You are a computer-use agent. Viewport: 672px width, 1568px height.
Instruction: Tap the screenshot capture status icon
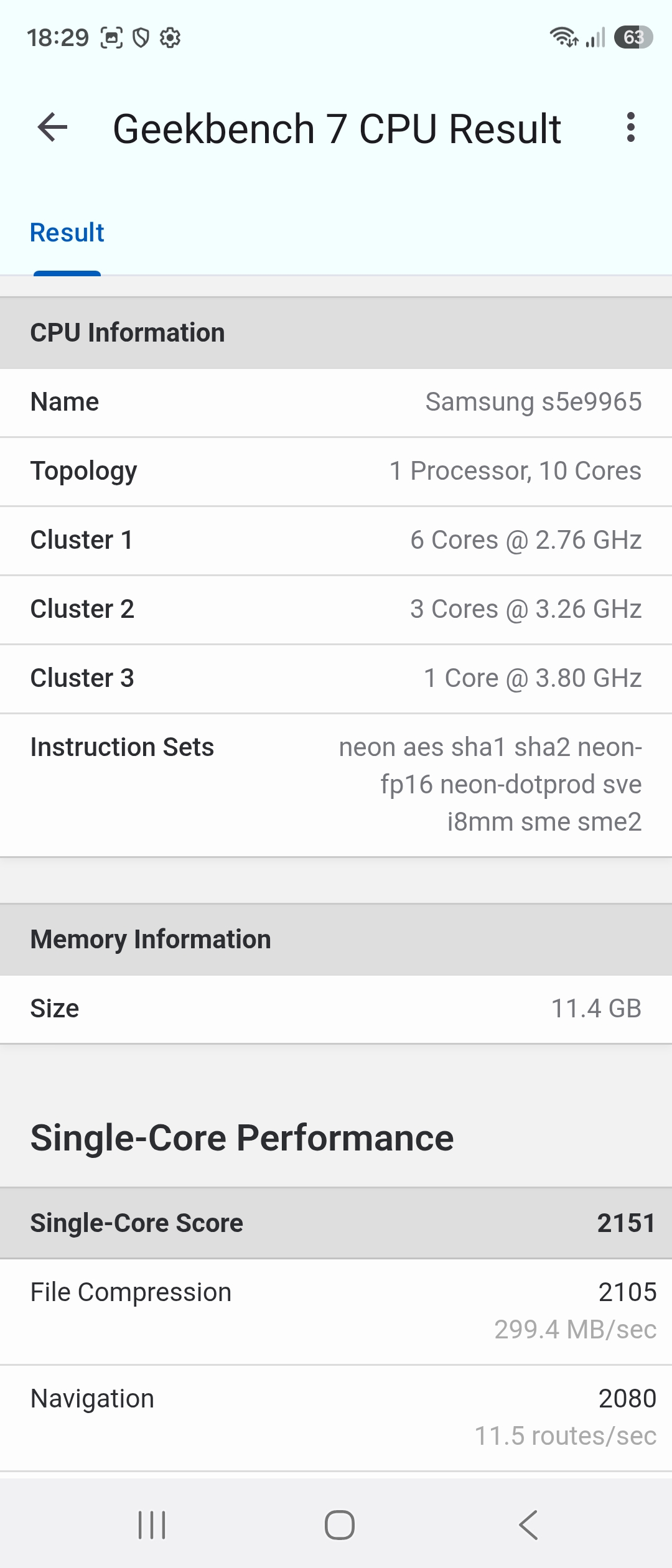pyautogui.click(x=111, y=38)
